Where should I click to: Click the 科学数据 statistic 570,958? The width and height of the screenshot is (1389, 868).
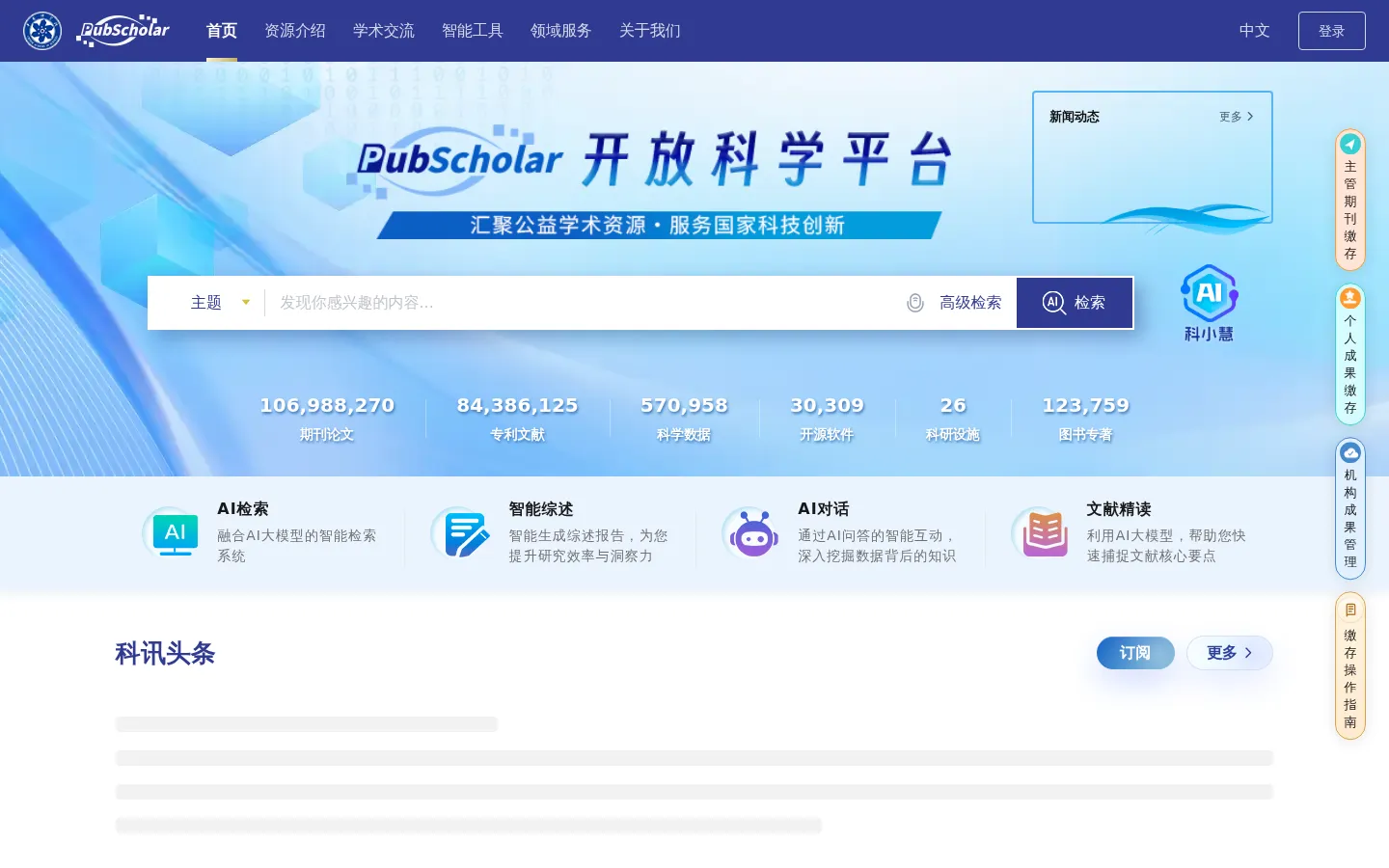click(684, 418)
